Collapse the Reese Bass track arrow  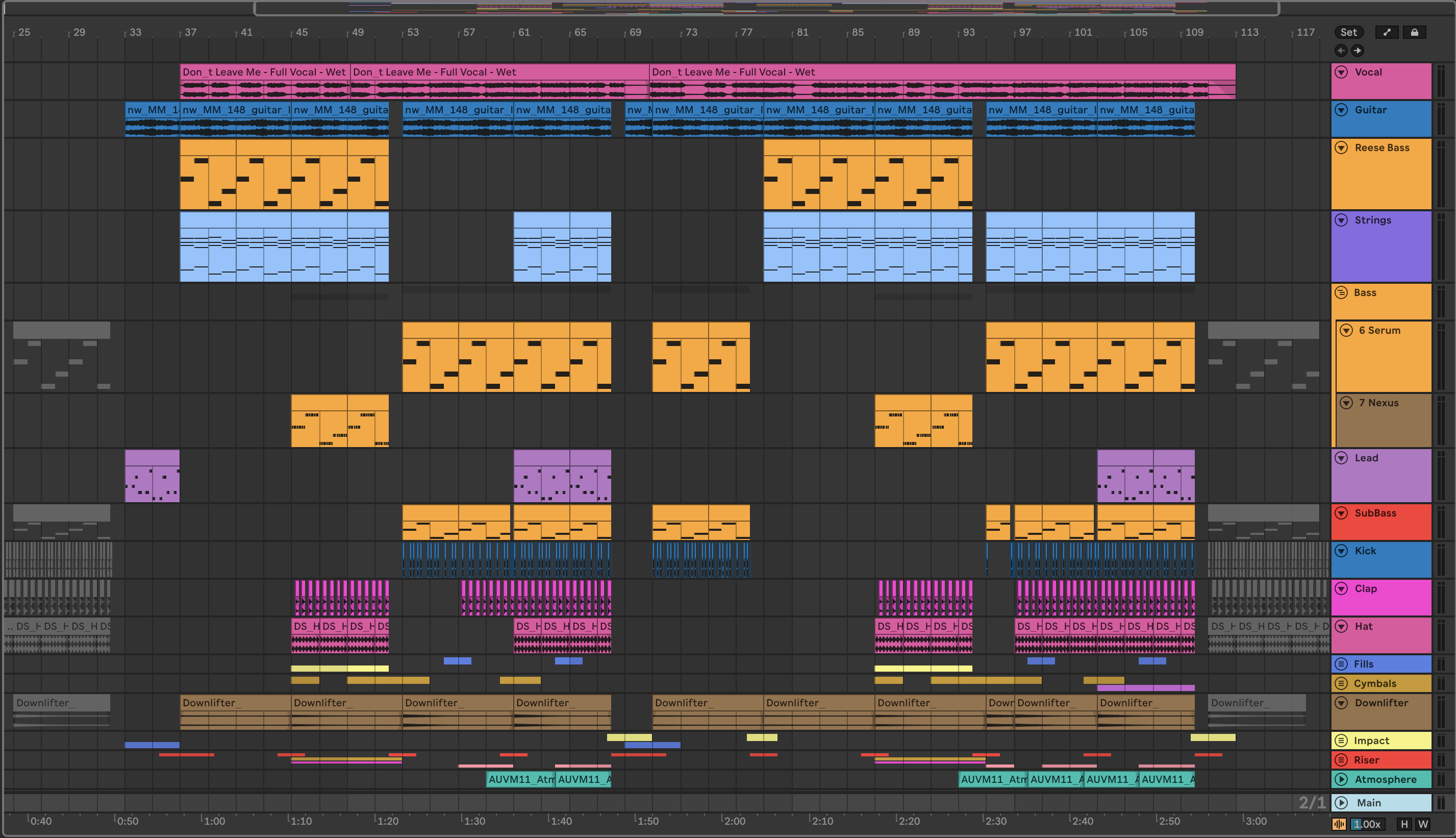1341,147
